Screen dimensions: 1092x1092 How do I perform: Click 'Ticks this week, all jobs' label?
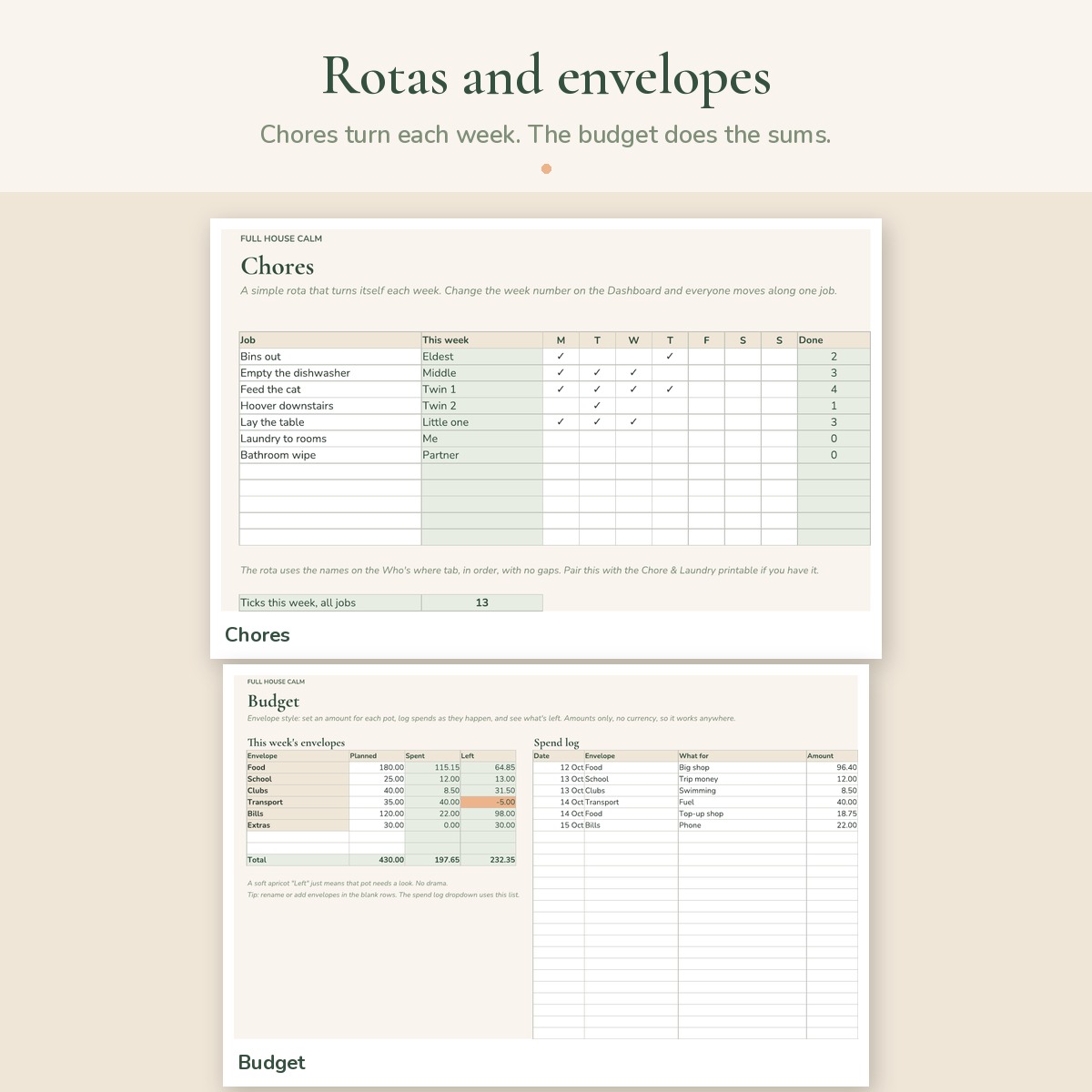[330, 602]
